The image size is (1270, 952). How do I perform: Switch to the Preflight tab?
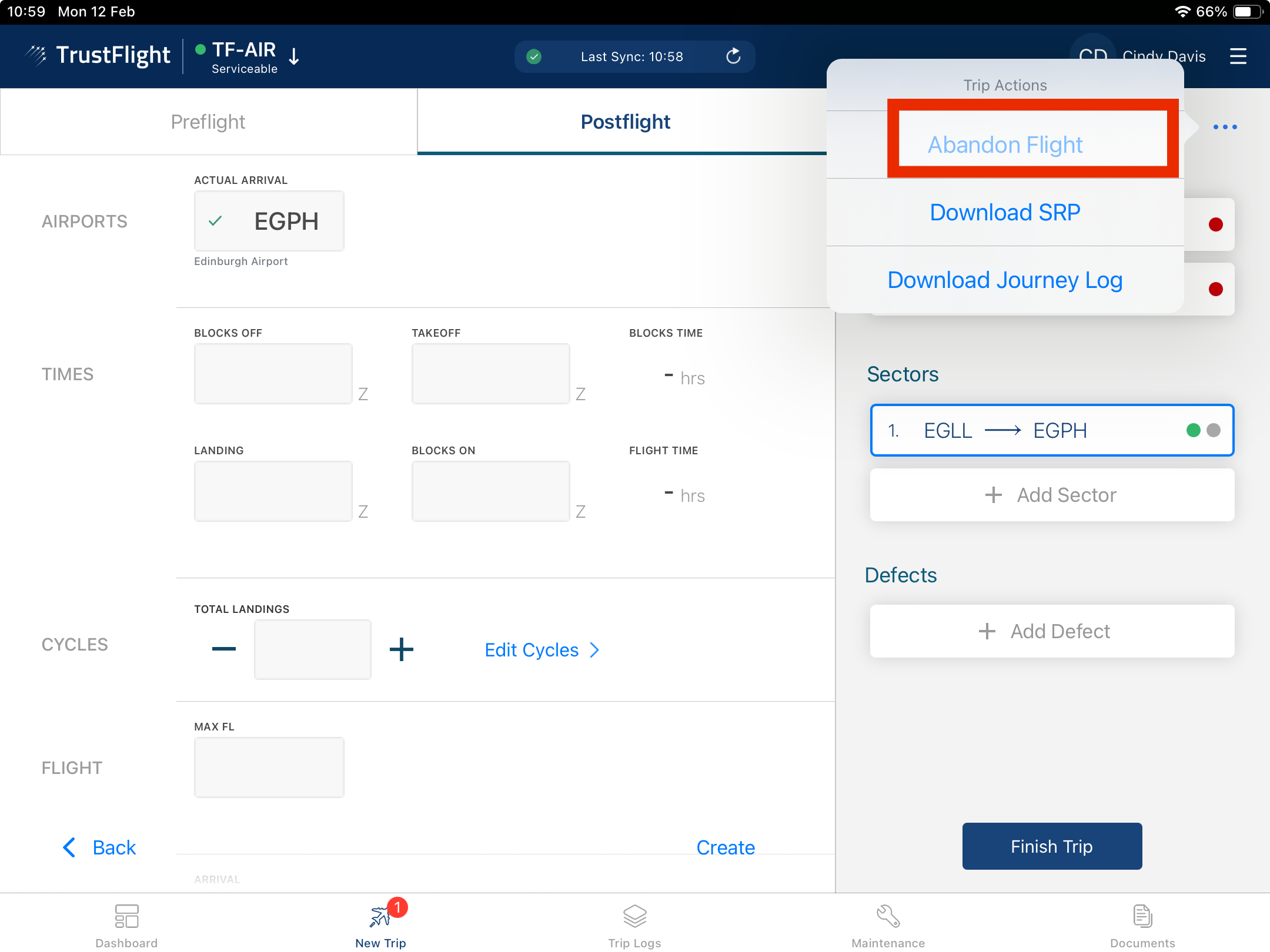(208, 122)
